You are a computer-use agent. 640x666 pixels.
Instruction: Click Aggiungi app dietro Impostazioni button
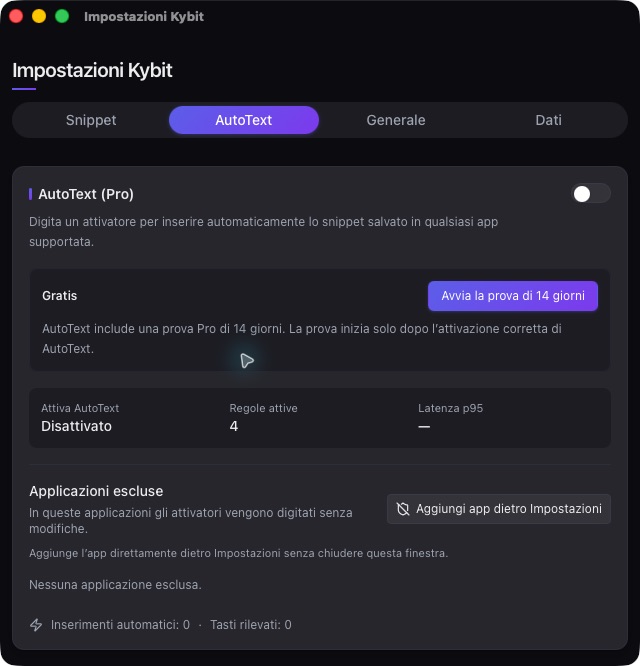[x=499, y=509]
